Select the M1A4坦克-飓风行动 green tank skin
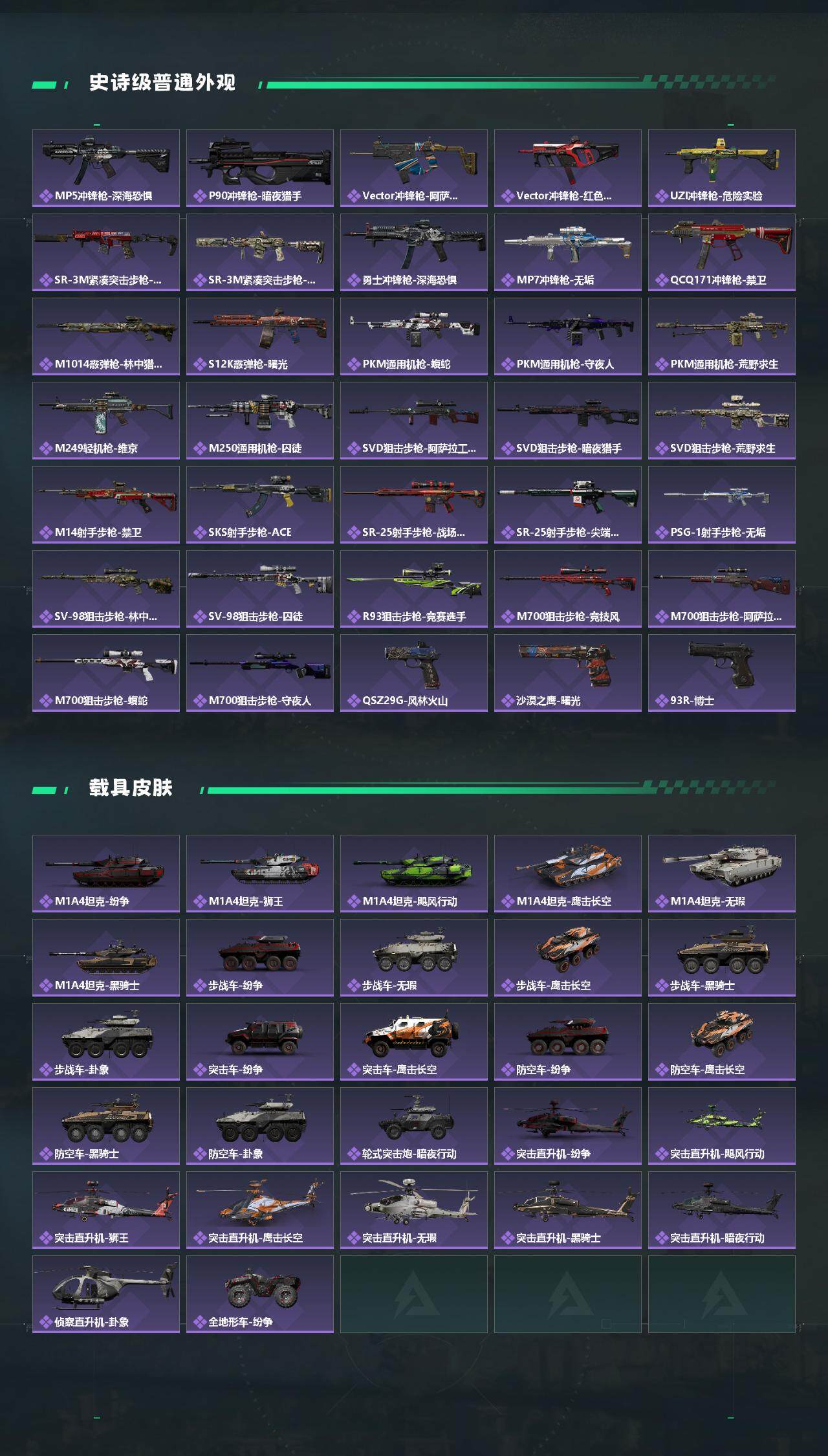The width and height of the screenshot is (828, 1456). 414,874
